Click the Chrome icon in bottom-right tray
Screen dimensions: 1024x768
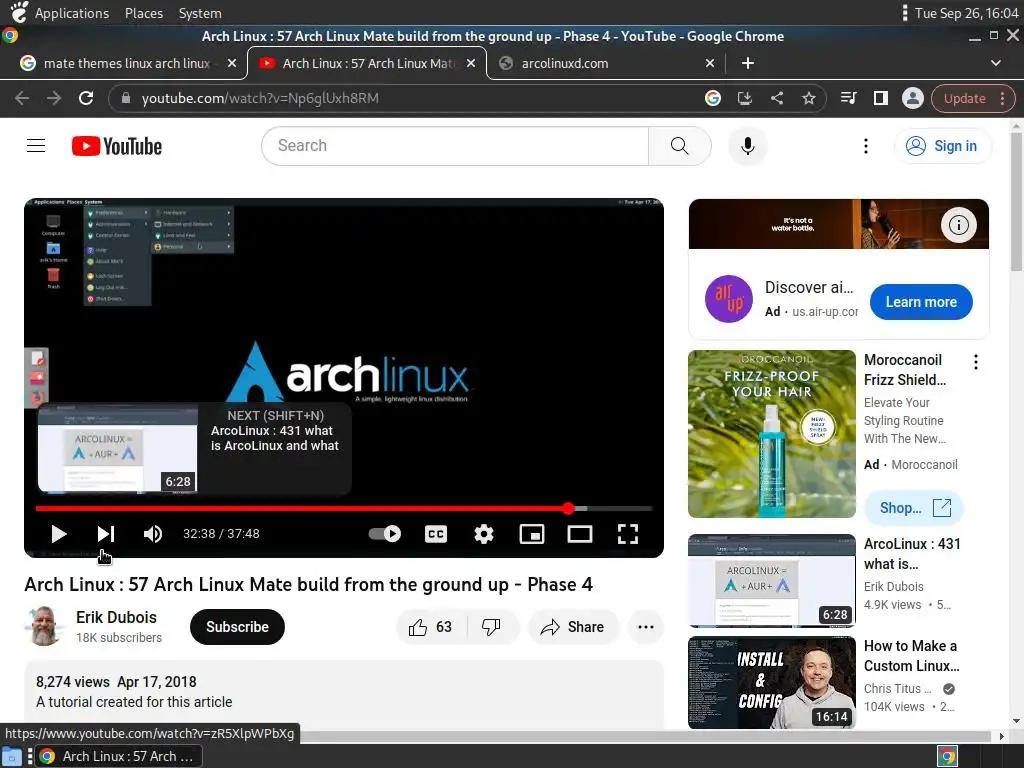click(x=948, y=756)
